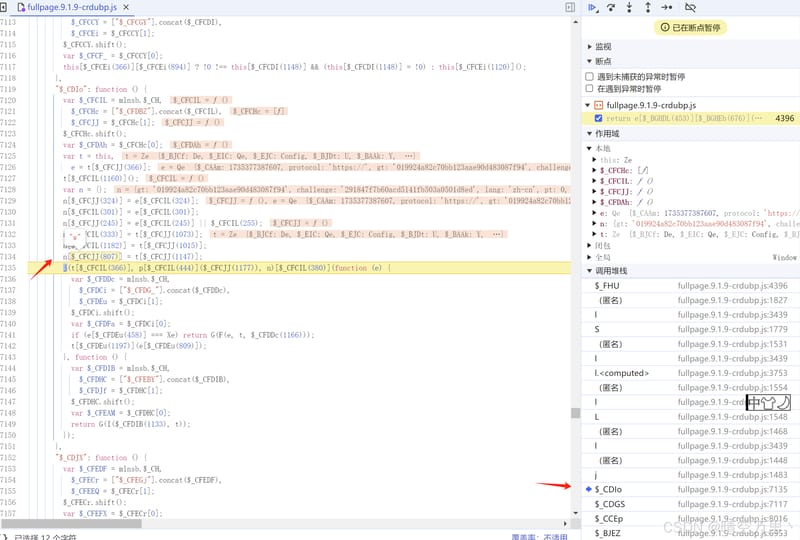Image resolution: width=800 pixels, height=540 pixels.
Task: Expand the $_CFCHc scope variable
Action: [594, 170]
